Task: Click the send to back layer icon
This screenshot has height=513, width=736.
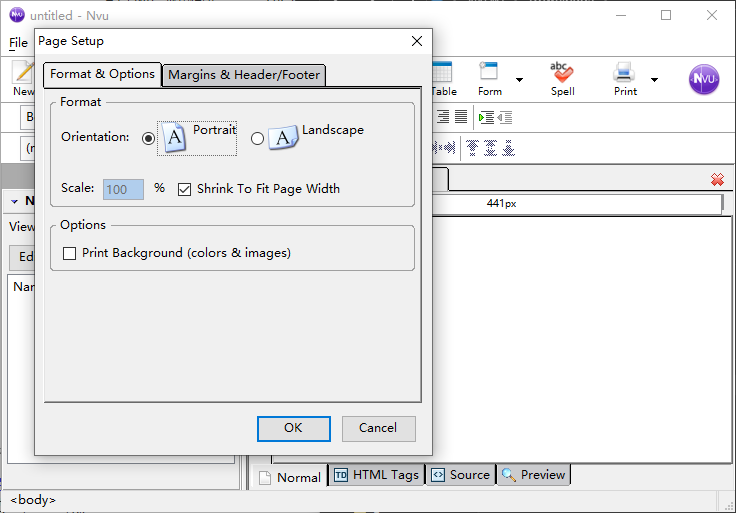Action: pos(508,148)
